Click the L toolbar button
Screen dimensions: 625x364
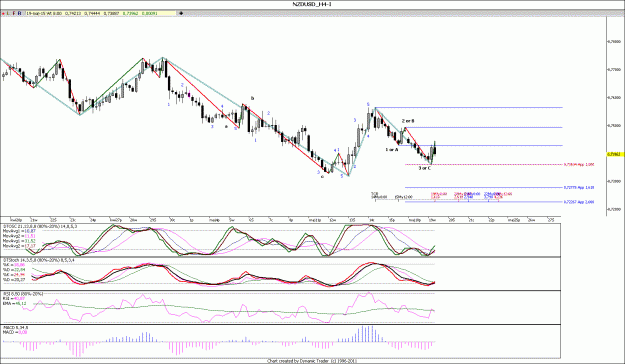[x=8, y=13]
